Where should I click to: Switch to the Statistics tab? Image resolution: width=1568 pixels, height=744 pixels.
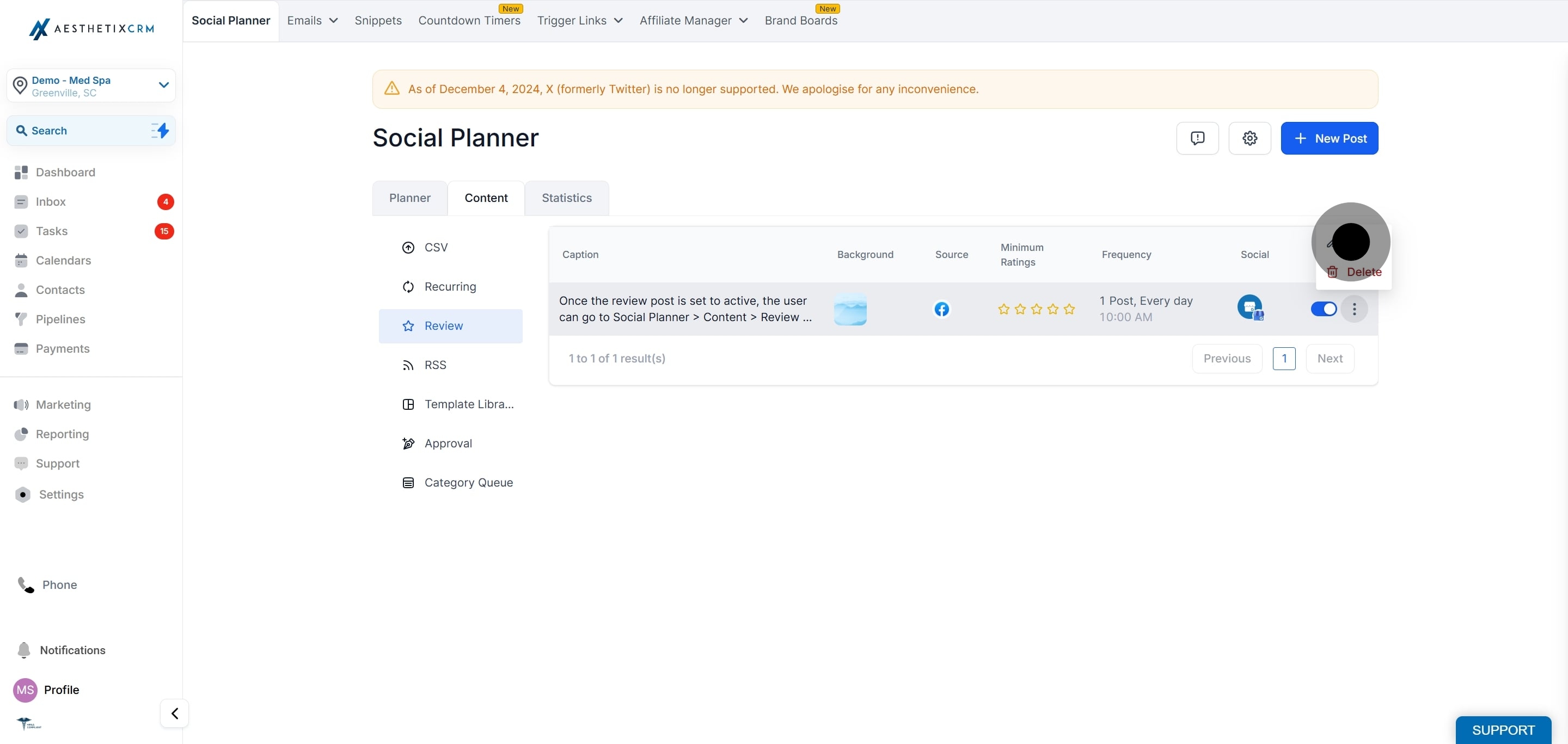[566, 198]
